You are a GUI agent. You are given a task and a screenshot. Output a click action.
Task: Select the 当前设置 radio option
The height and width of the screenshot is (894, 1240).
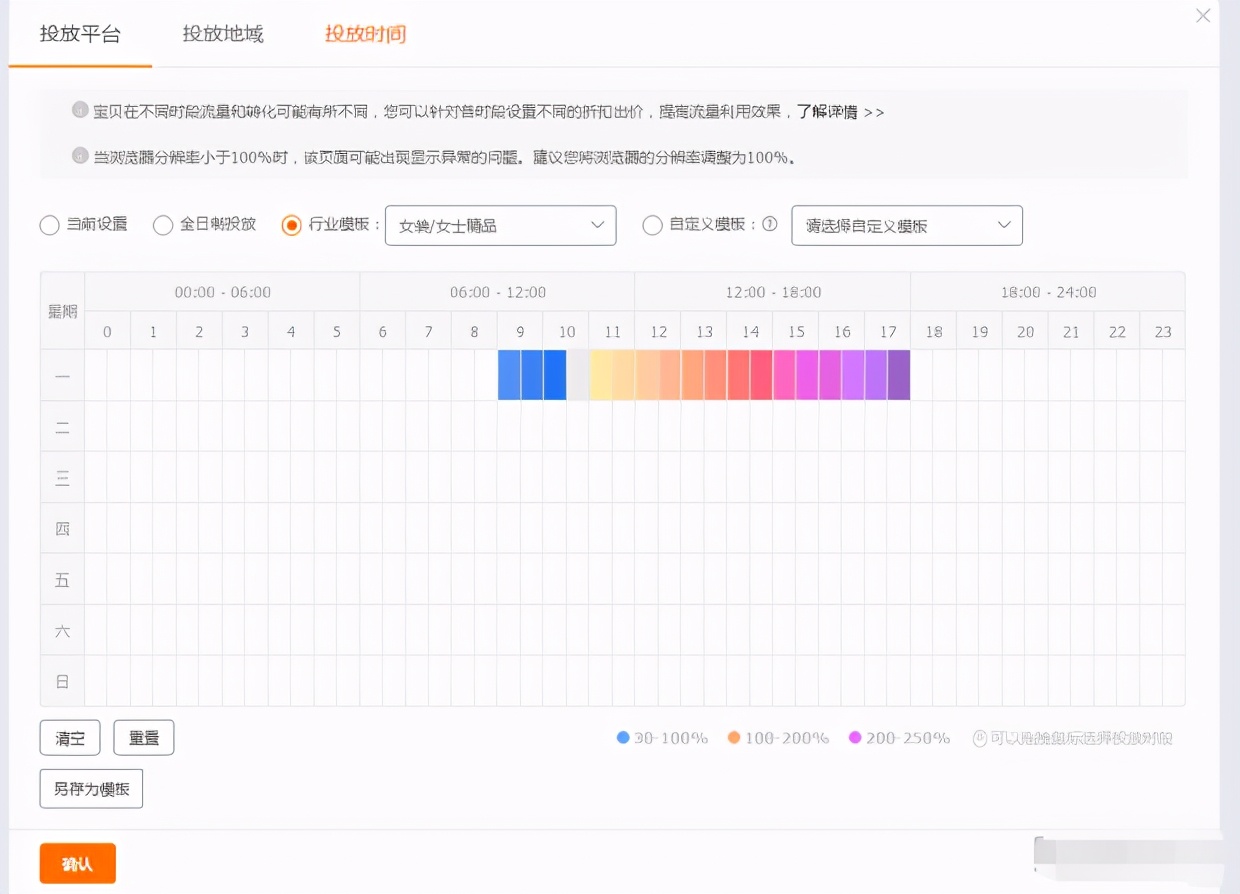click(x=49, y=225)
